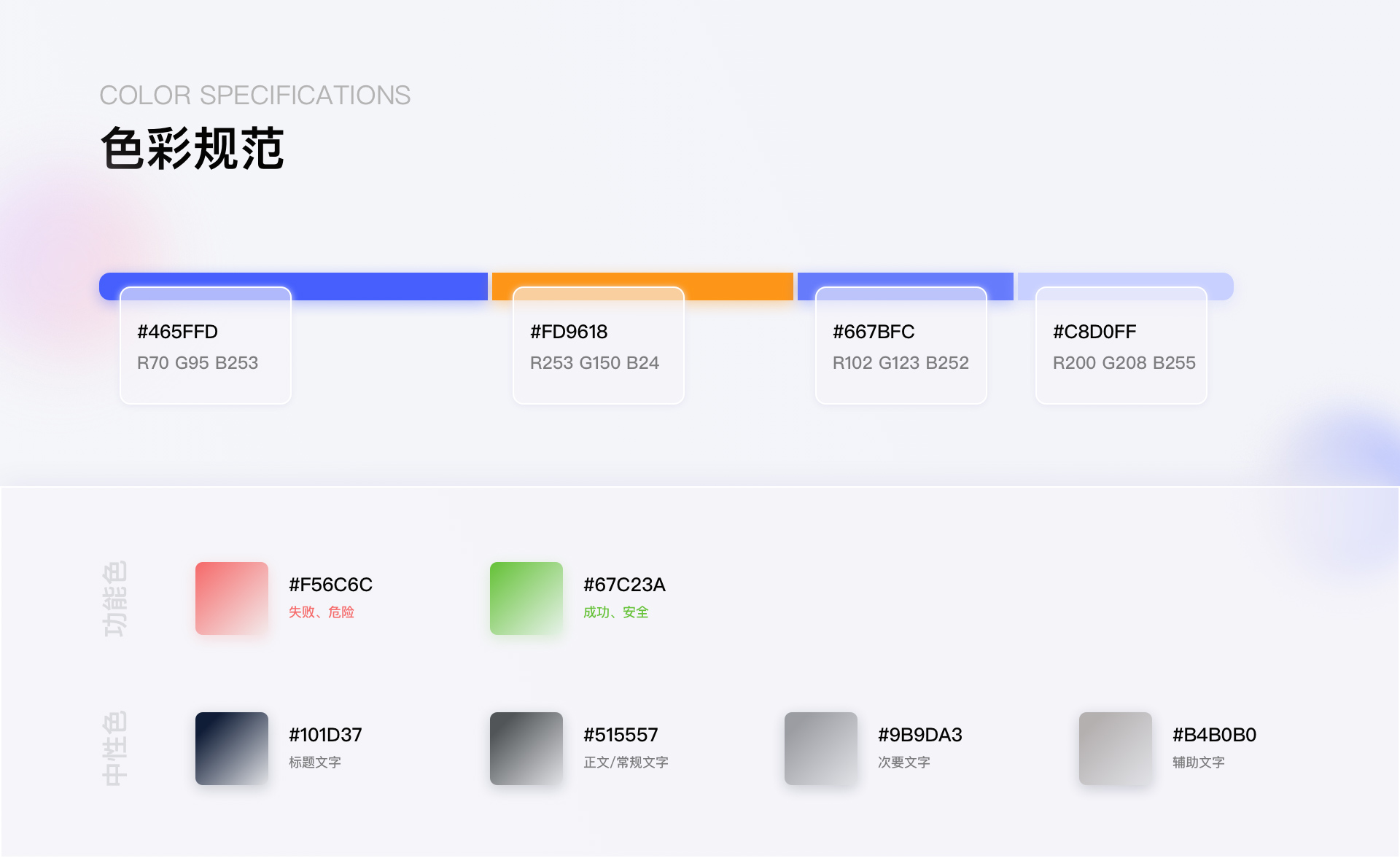Click the vertical 中性色 section label

point(115,749)
